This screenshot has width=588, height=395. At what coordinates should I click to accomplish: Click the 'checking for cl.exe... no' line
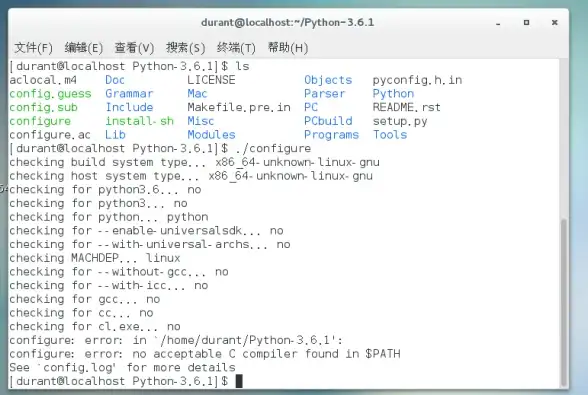click(95, 327)
